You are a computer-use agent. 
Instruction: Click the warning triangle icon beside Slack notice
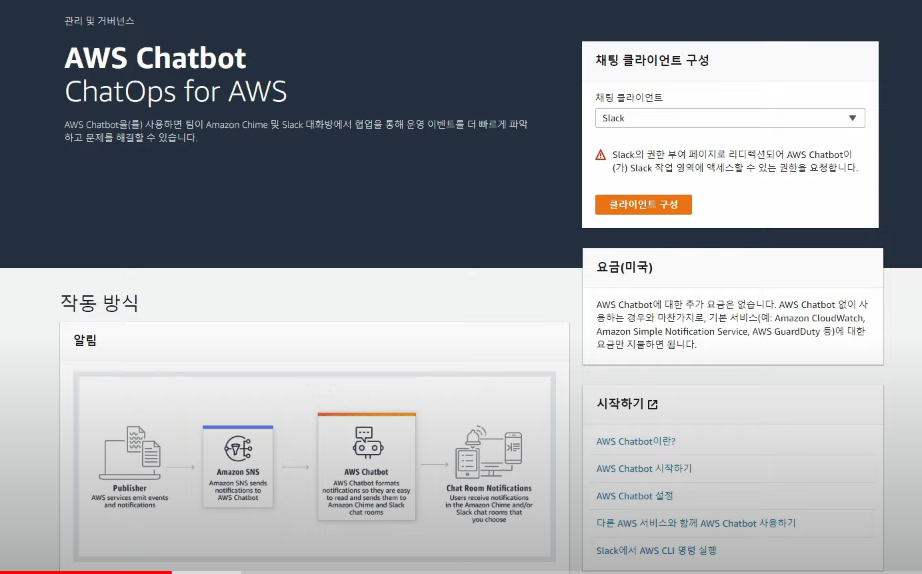(x=600, y=155)
